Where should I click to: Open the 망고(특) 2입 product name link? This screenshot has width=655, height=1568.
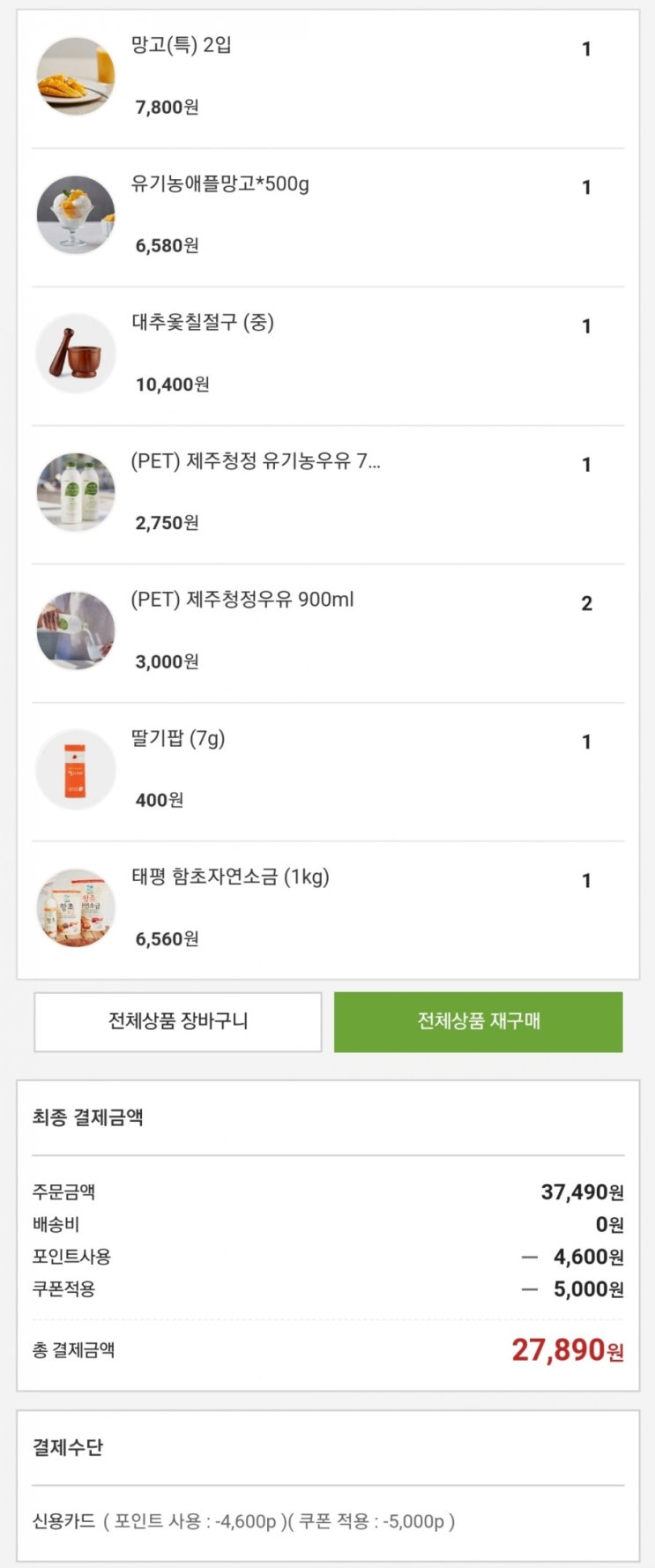pyautogui.click(x=182, y=45)
